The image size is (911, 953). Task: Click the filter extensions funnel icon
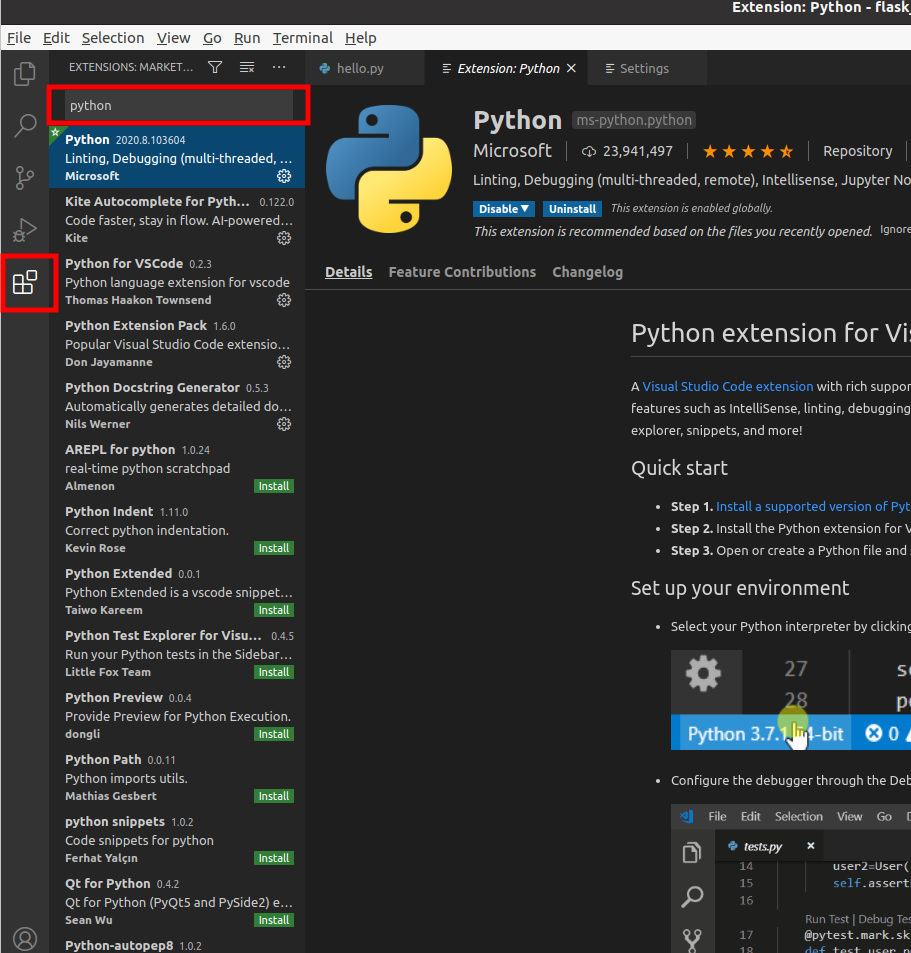tap(215, 67)
